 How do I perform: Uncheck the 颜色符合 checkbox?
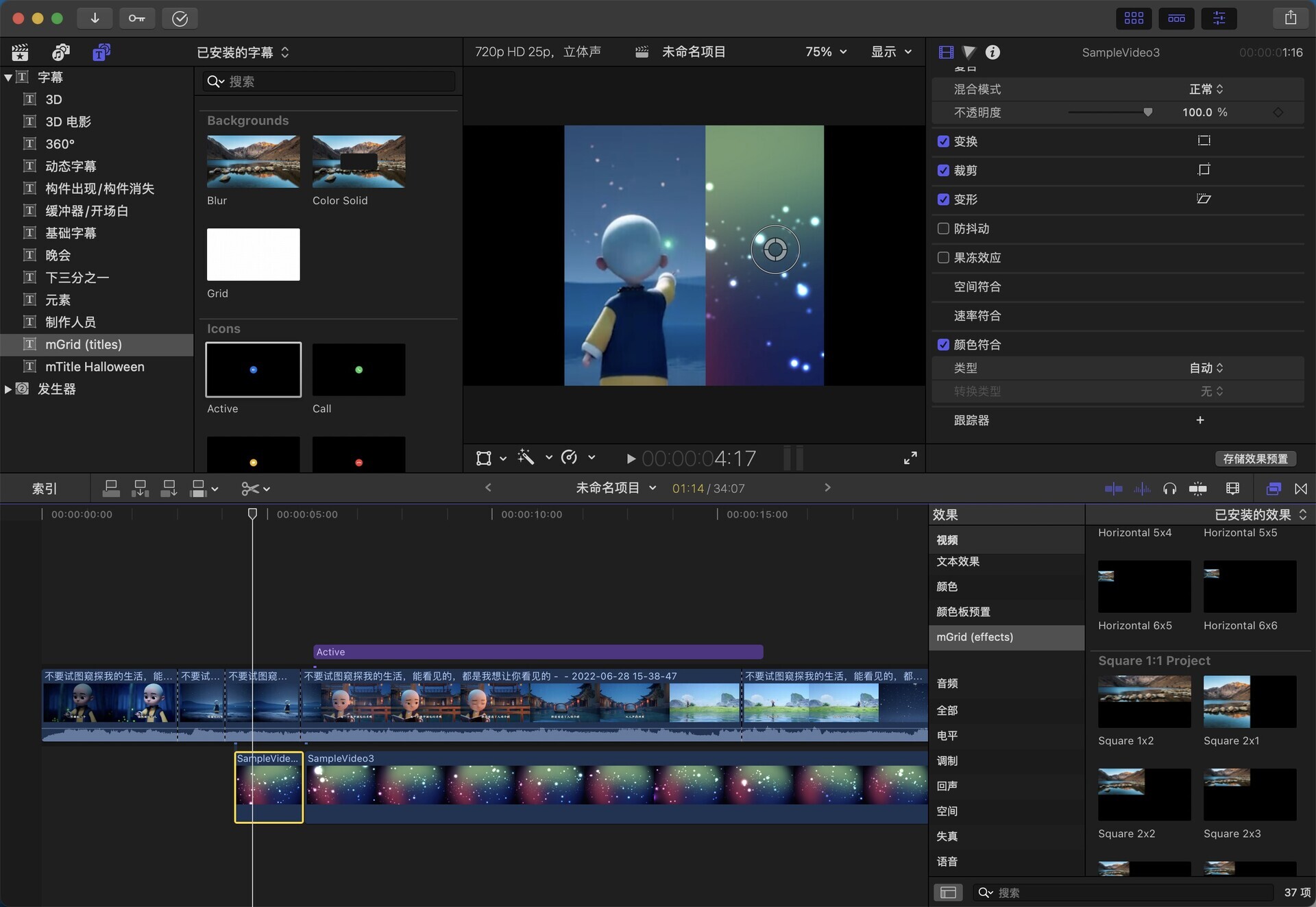(943, 344)
